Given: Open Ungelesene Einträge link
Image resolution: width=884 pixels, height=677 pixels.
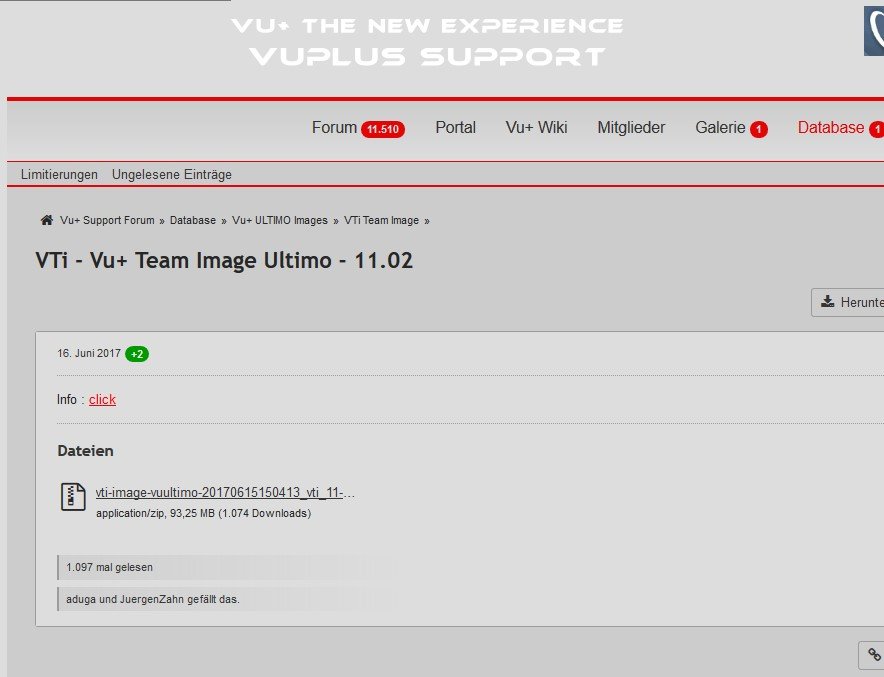Looking at the screenshot, I should click(172, 175).
